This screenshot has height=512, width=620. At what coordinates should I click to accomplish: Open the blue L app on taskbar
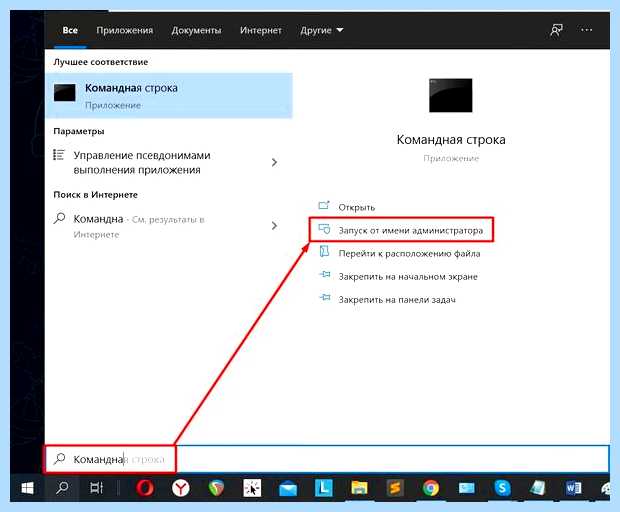[x=323, y=488]
